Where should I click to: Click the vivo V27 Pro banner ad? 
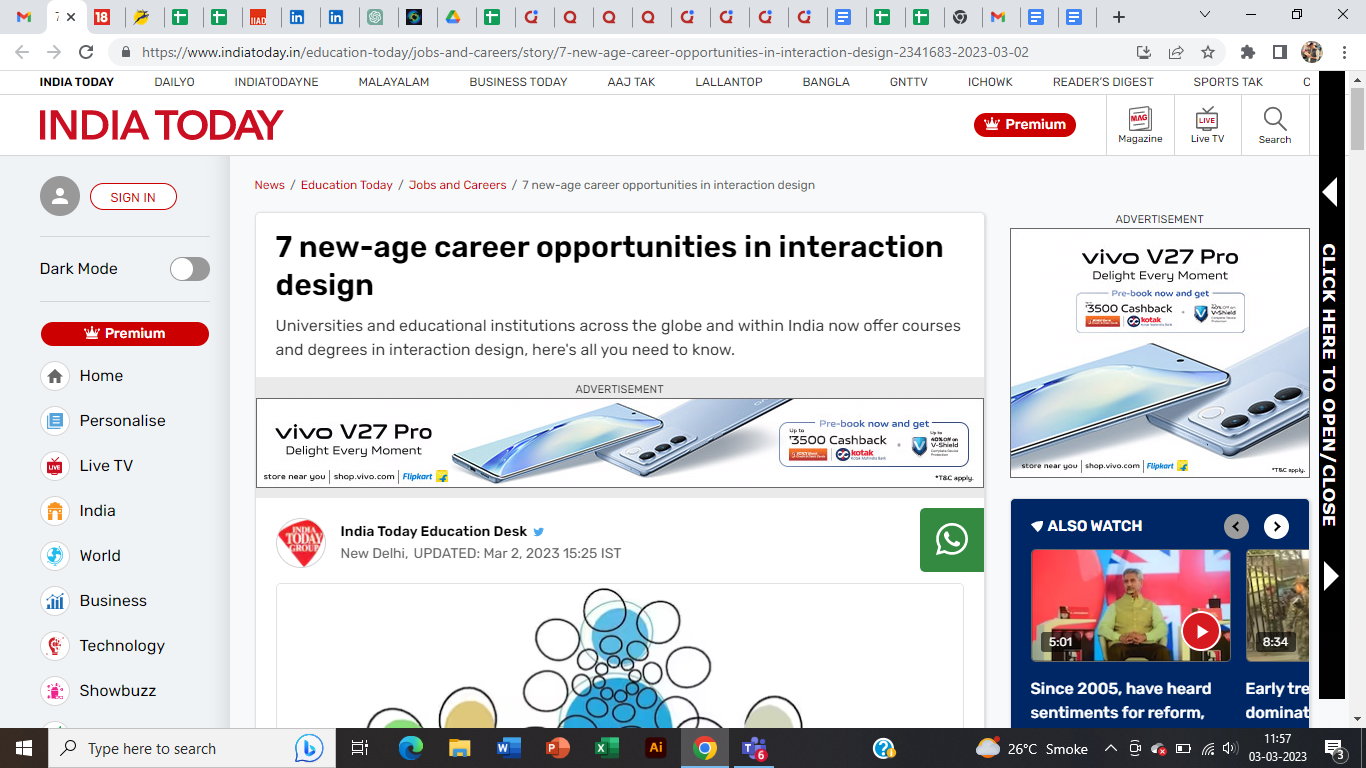pos(620,443)
